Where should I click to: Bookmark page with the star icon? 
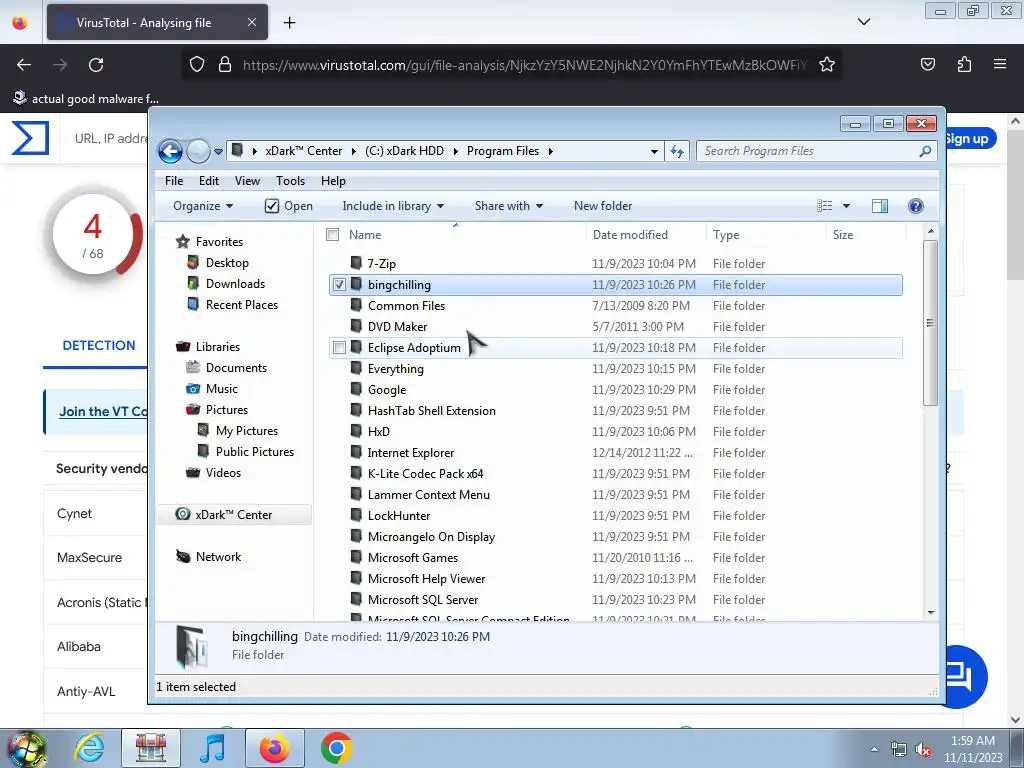click(827, 65)
